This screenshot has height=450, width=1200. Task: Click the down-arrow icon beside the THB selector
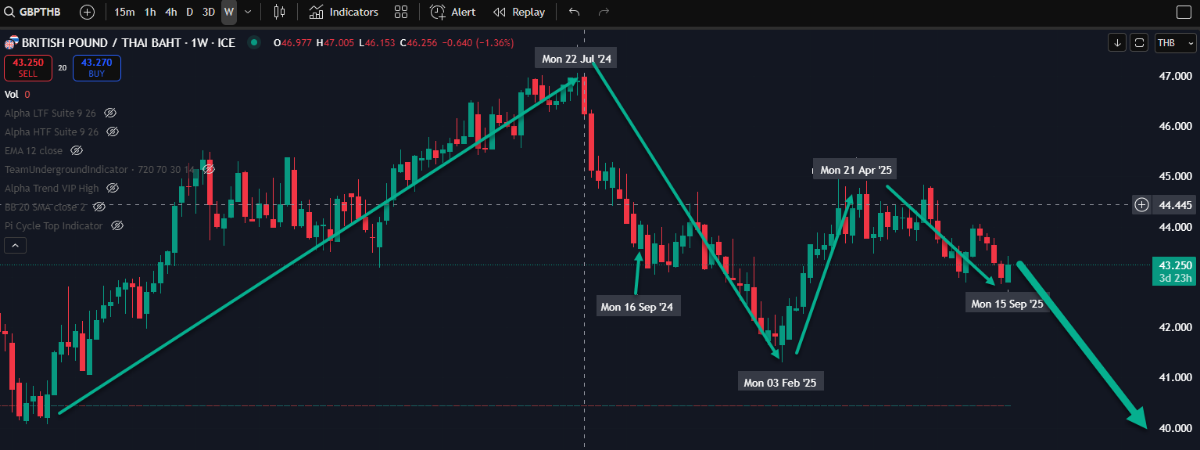click(1117, 43)
